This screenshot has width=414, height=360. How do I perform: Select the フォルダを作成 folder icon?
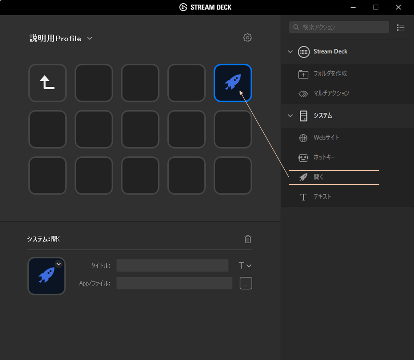click(303, 74)
